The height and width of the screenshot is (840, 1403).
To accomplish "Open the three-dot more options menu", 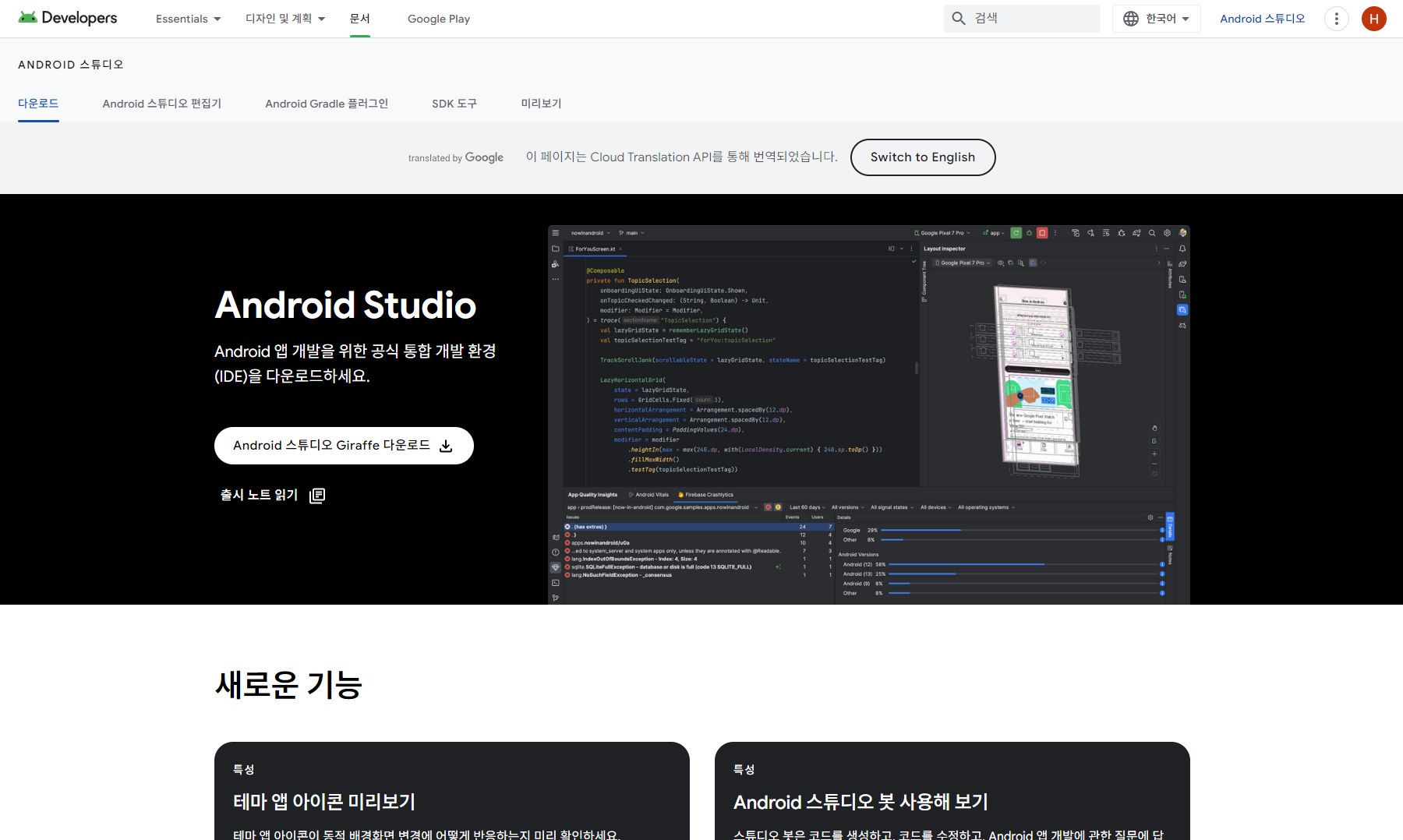I will tap(1337, 19).
